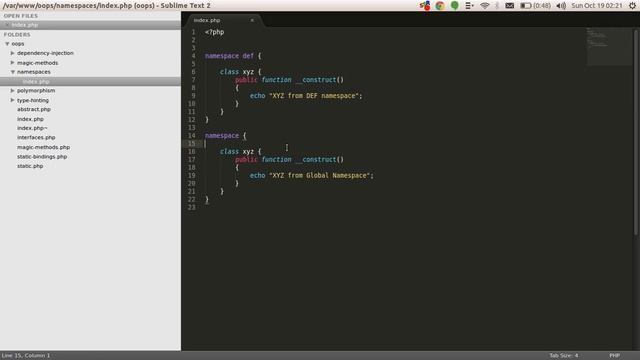
Task: Expand the type-hinting folder arrow
Action: pos(13,100)
